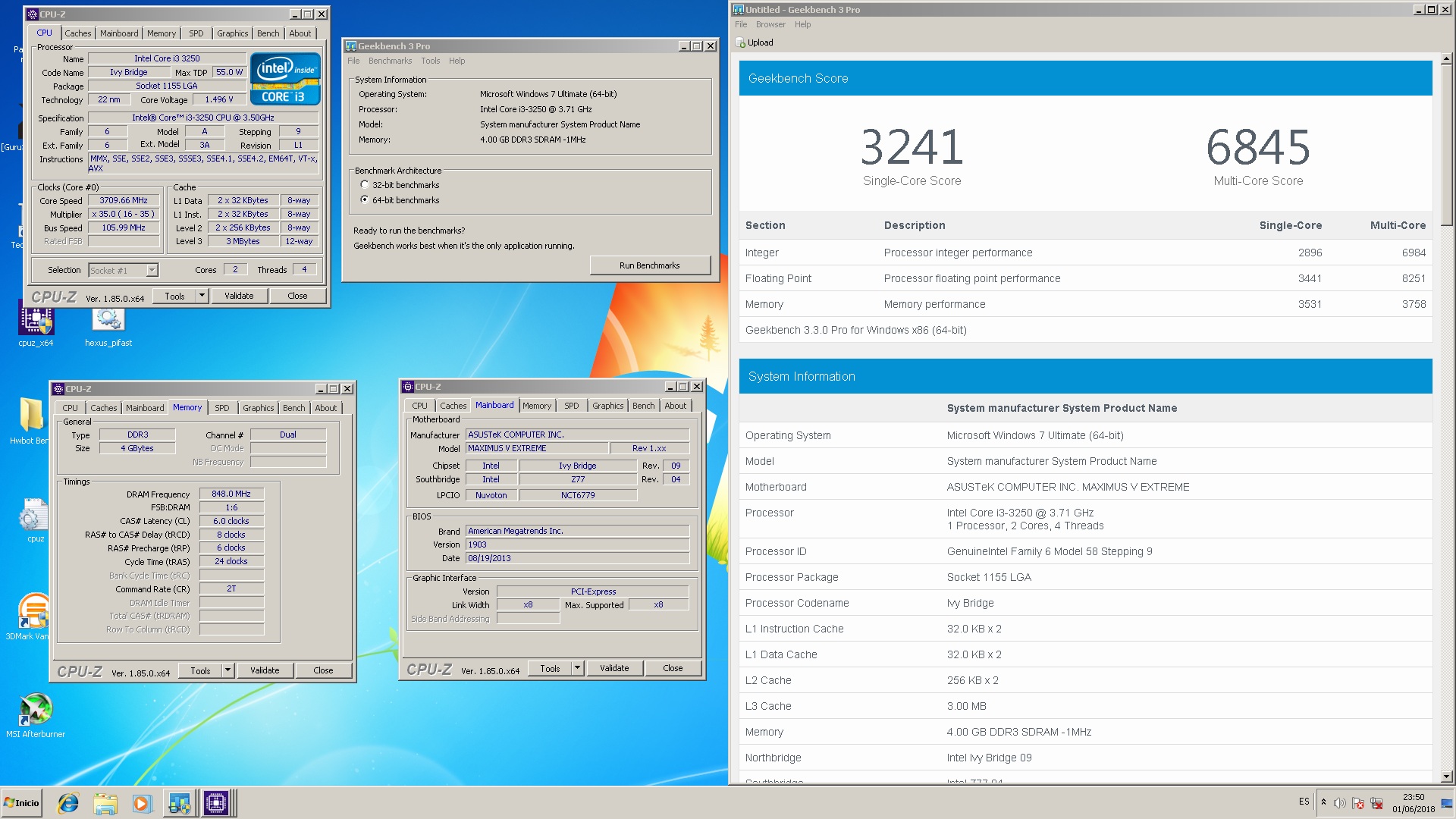Open File menu in Untitled Geekbench window
The width and height of the screenshot is (1456, 819).
click(x=741, y=24)
